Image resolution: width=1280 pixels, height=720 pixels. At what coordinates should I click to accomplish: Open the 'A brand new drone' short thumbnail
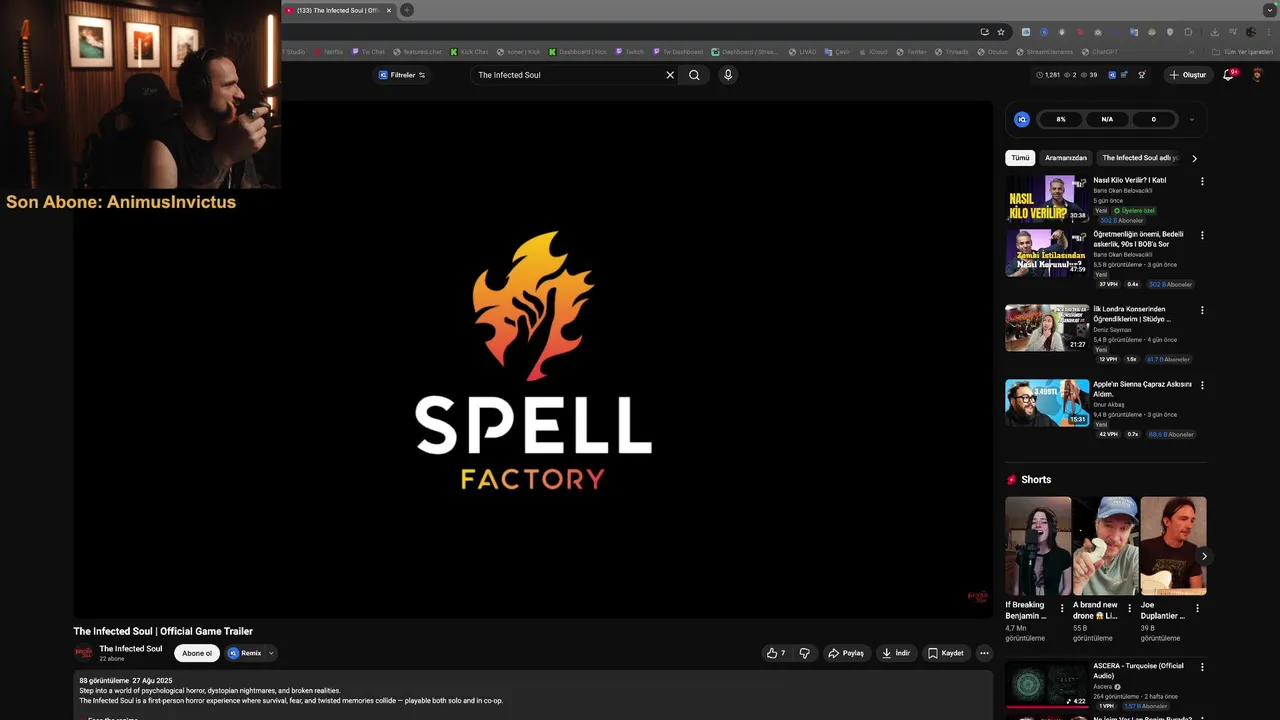1106,546
